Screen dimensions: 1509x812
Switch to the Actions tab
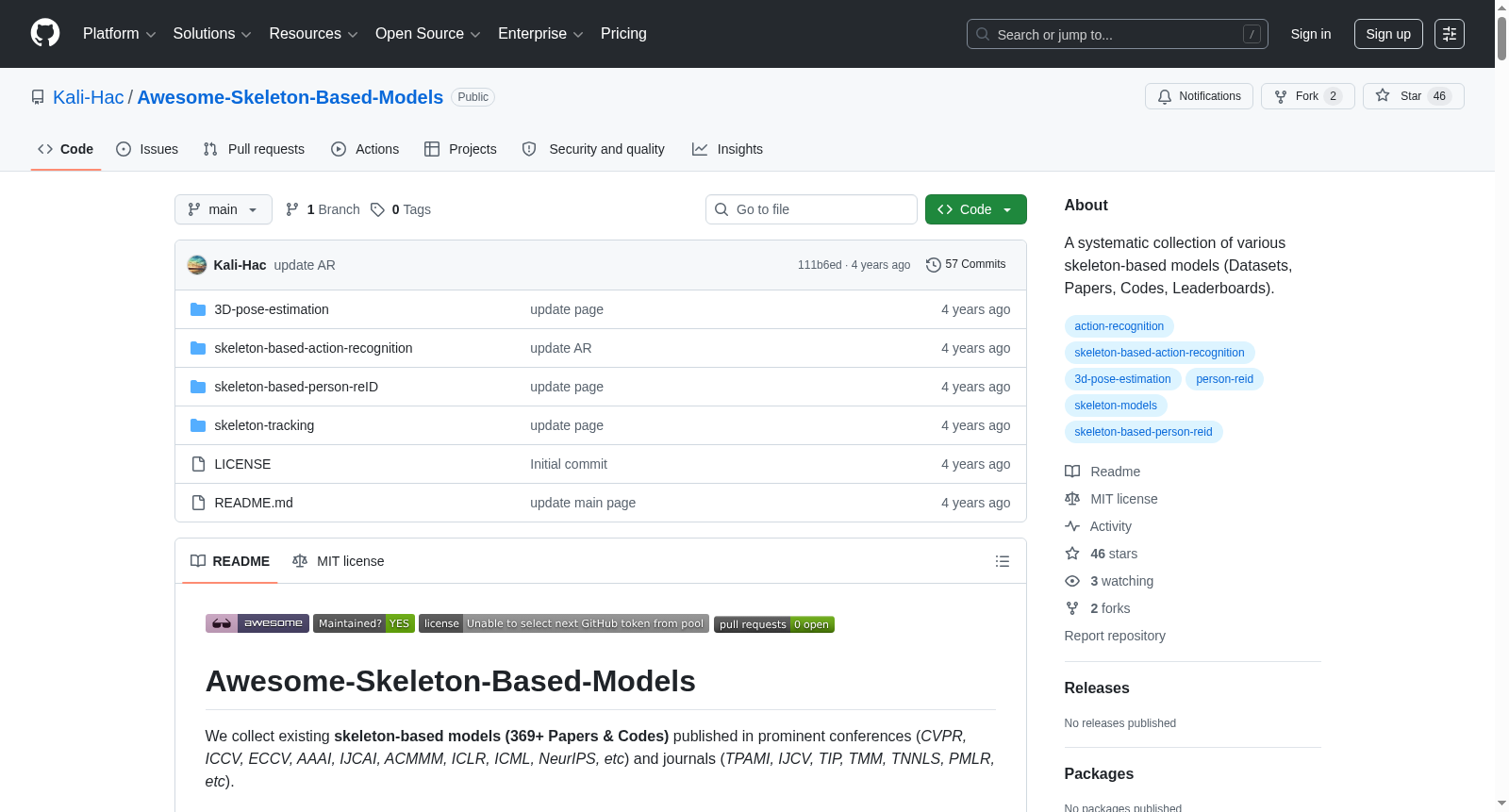pos(365,149)
